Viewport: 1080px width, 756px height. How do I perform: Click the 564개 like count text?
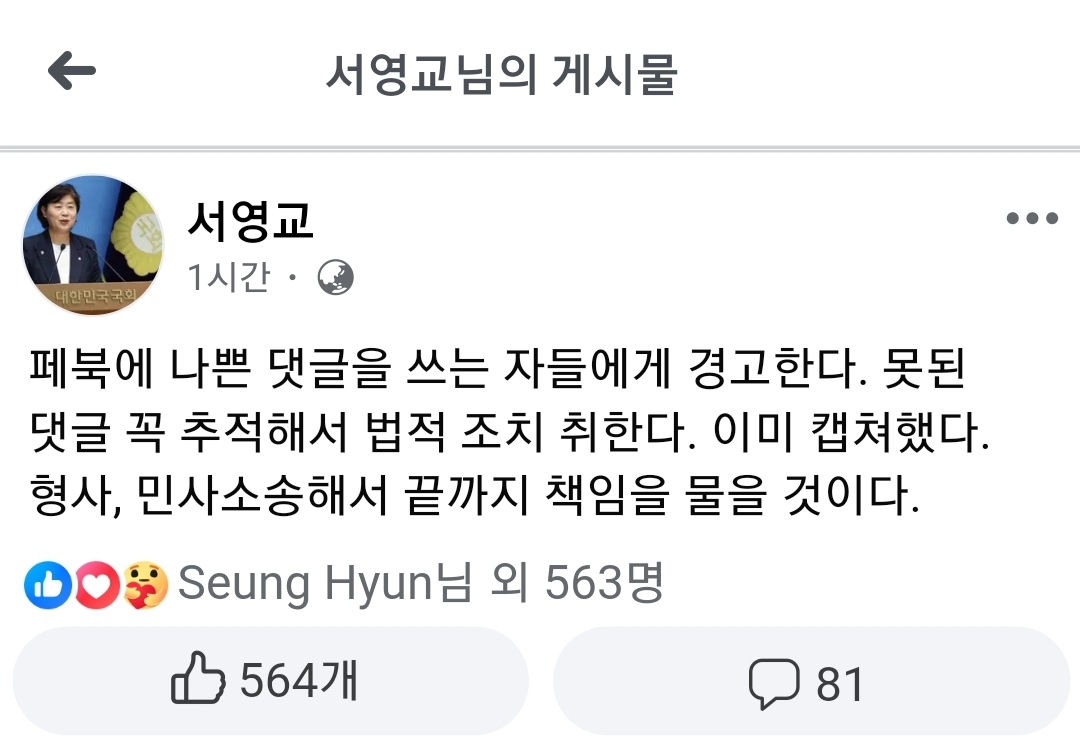pos(299,680)
